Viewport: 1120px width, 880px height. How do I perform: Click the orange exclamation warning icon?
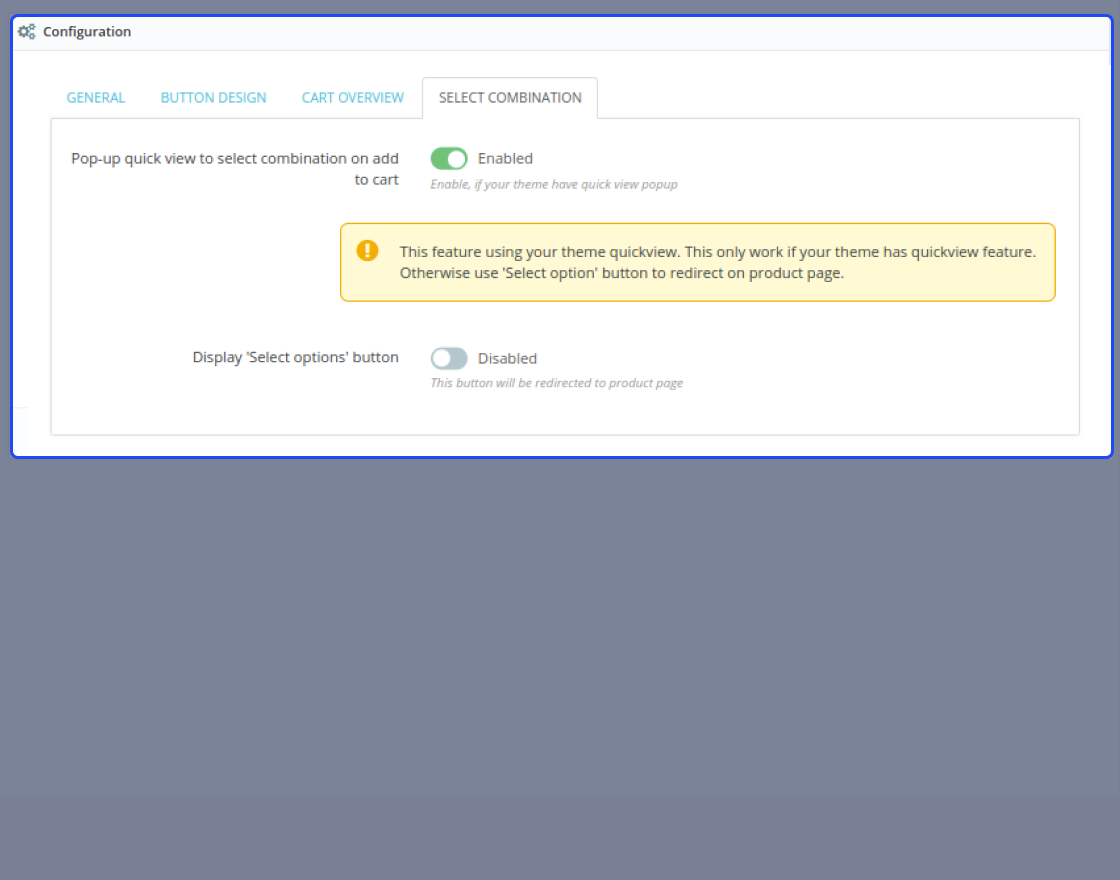coord(367,251)
